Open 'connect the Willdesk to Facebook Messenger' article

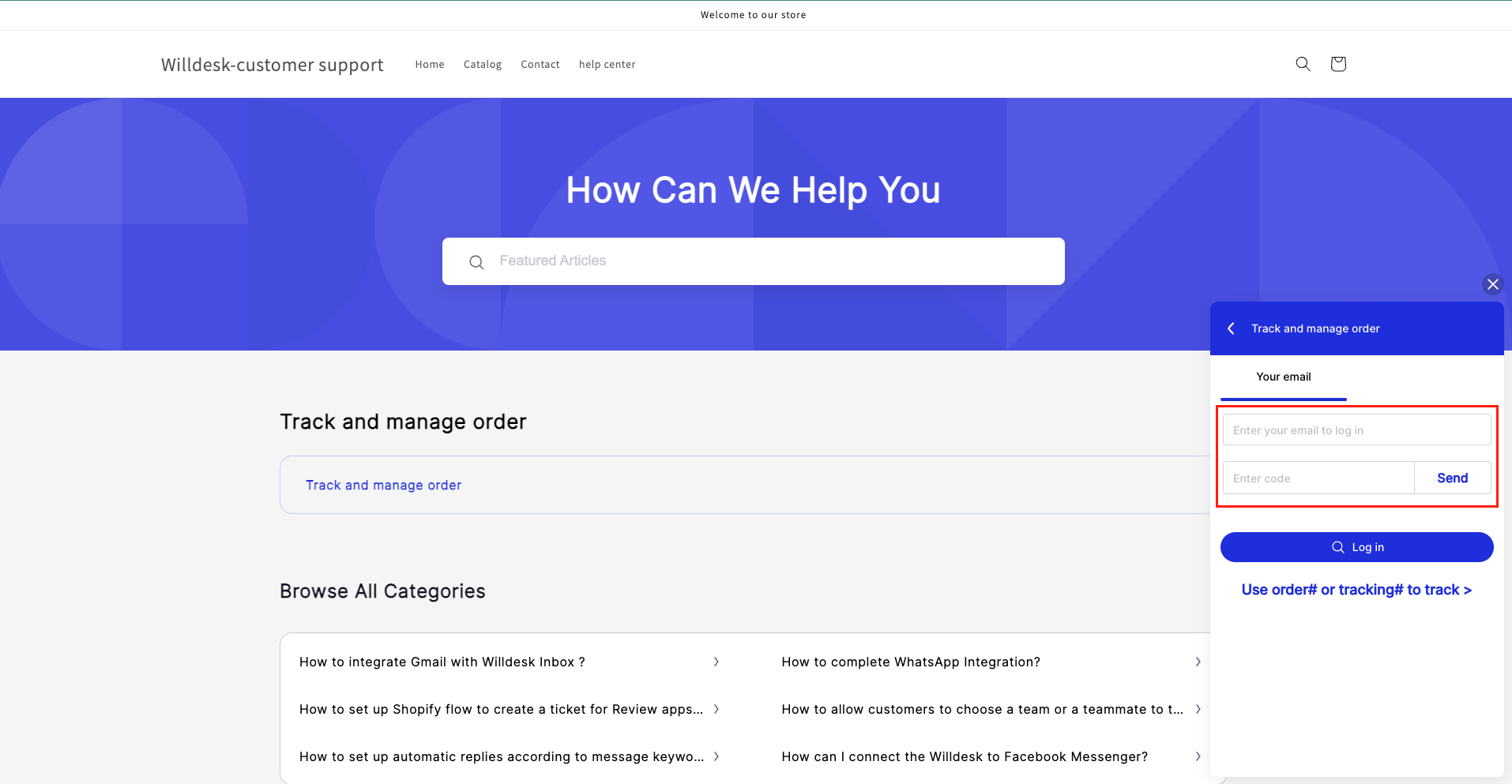tap(965, 757)
